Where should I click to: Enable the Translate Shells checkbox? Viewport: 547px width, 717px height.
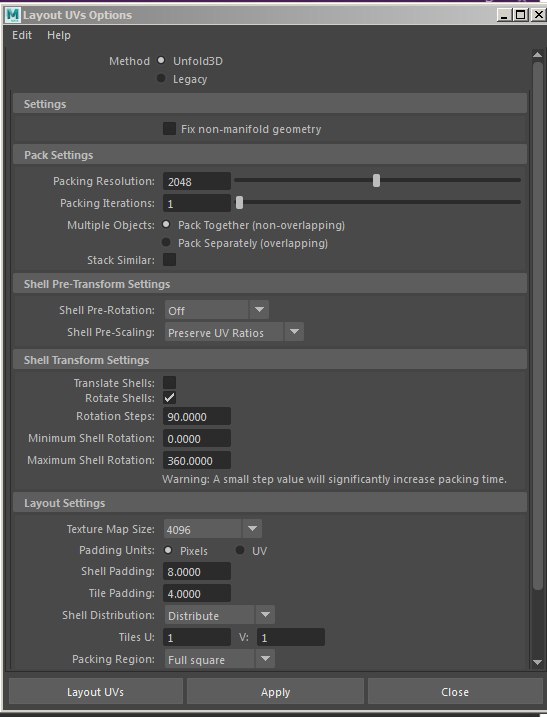169,382
